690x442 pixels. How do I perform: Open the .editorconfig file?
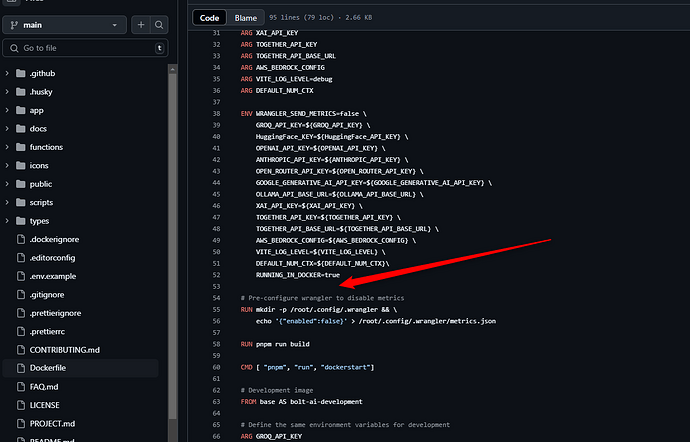click(52, 258)
